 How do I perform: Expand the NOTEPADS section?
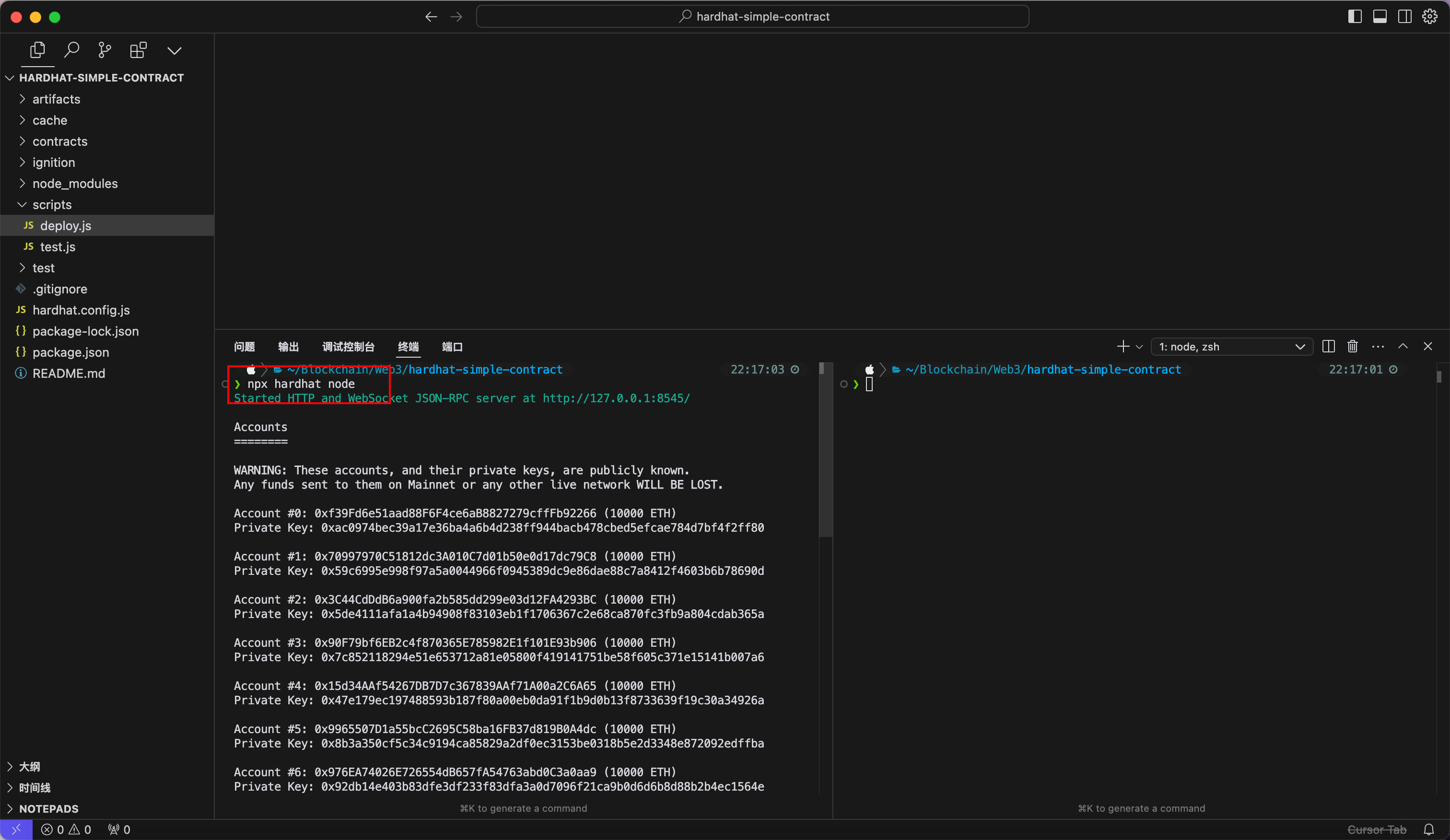107,808
